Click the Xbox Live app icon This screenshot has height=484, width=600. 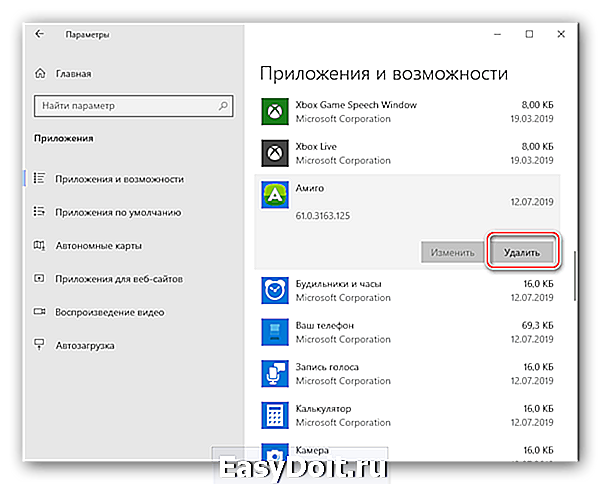tap(275, 153)
